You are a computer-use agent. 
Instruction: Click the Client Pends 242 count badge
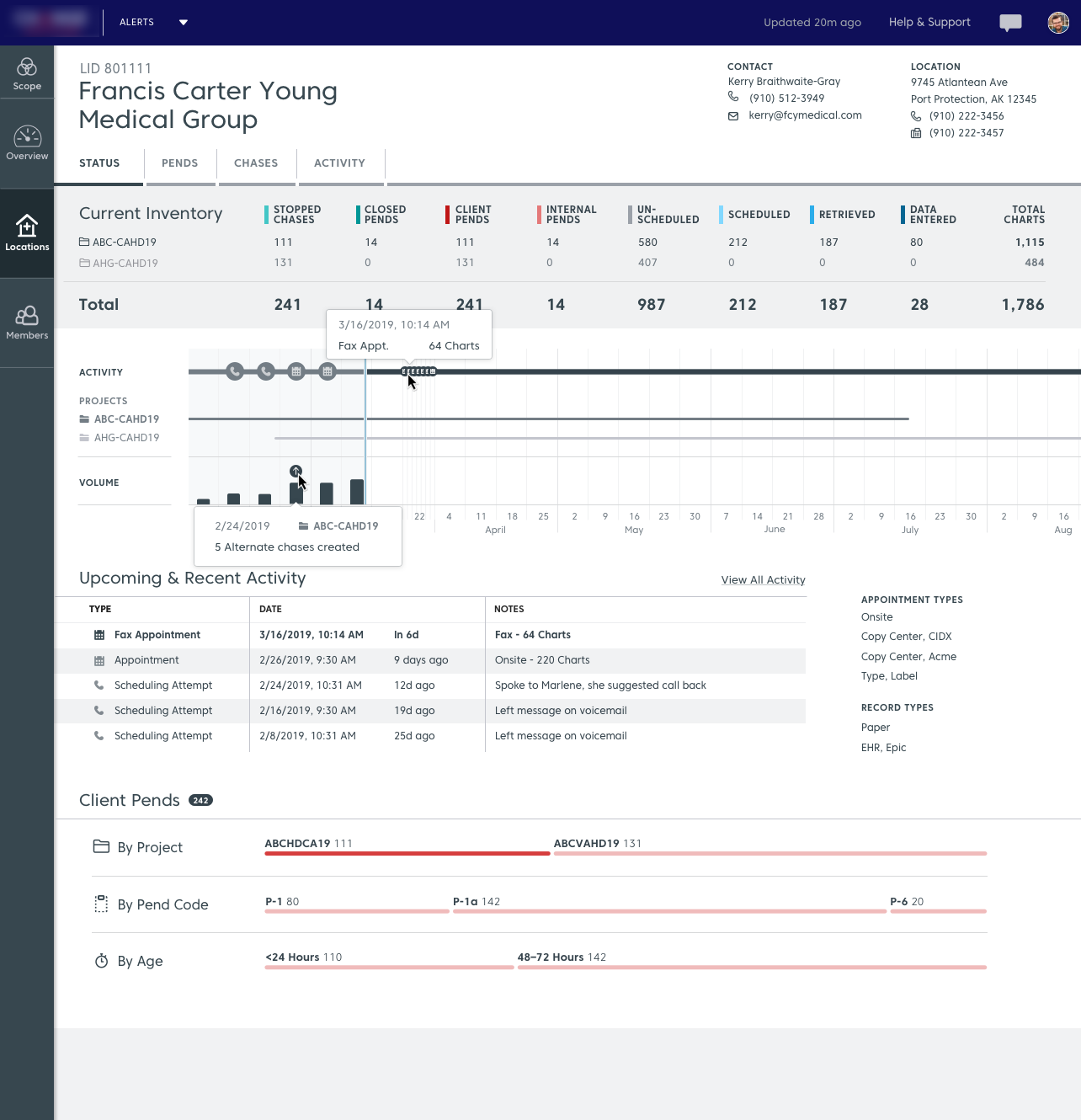(200, 800)
